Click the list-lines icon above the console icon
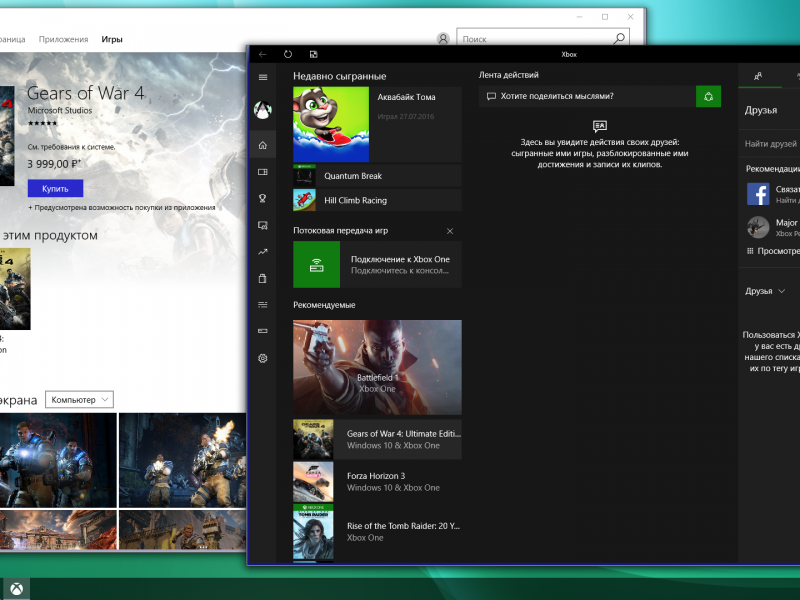 coord(263,305)
